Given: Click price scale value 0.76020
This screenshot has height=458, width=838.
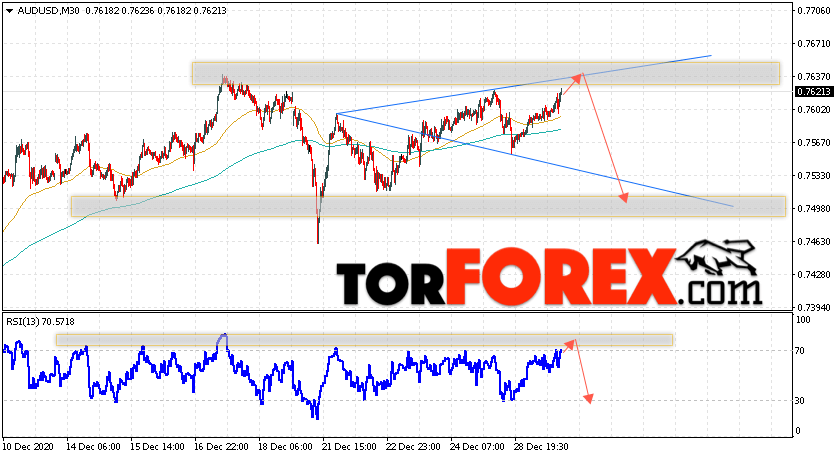Looking at the screenshot, I should point(814,110).
